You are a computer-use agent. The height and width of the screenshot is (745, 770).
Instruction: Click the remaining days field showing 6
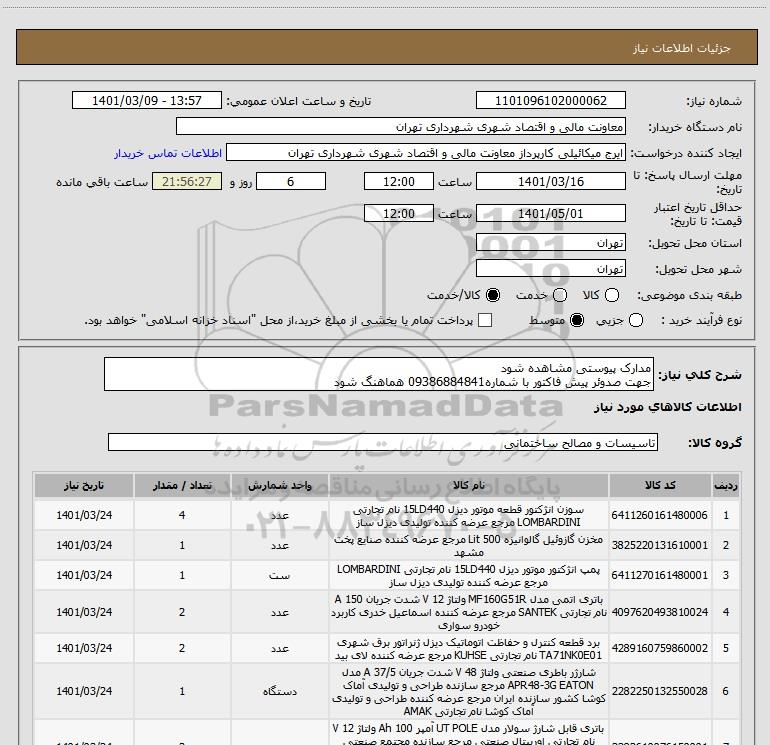pos(291,182)
